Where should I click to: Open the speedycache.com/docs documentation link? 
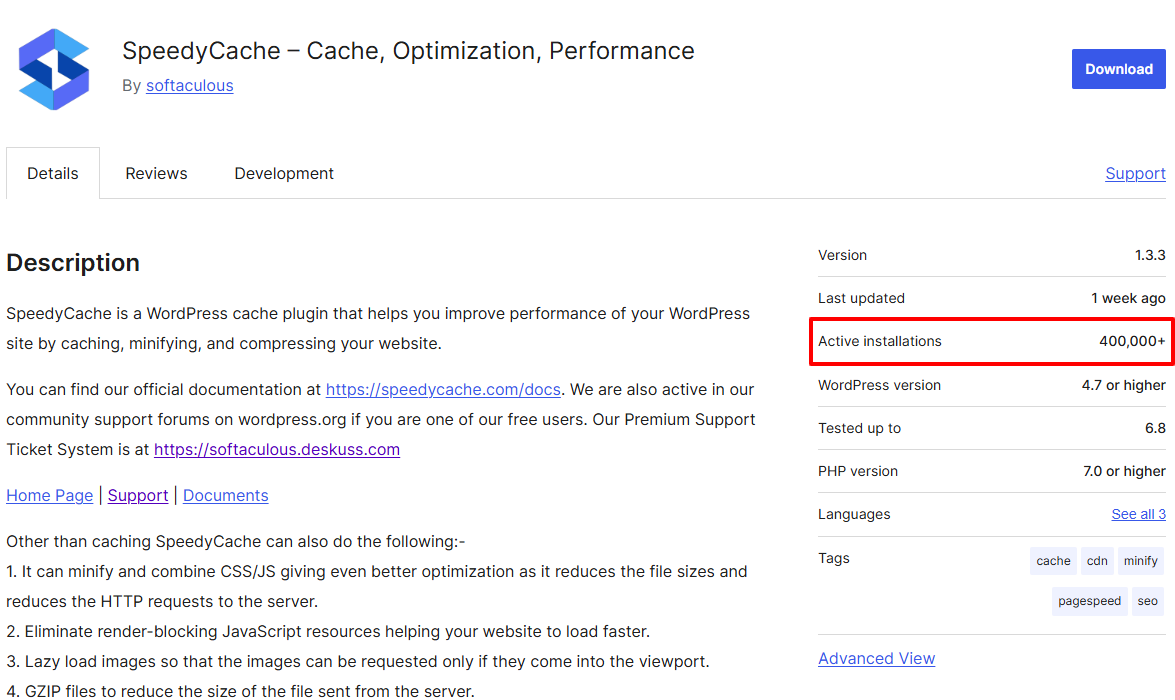point(443,390)
